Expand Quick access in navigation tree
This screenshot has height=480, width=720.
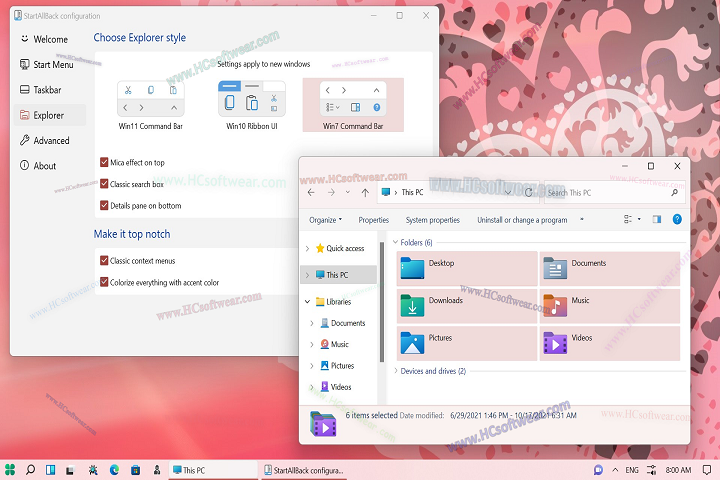pyautogui.click(x=307, y=248)
